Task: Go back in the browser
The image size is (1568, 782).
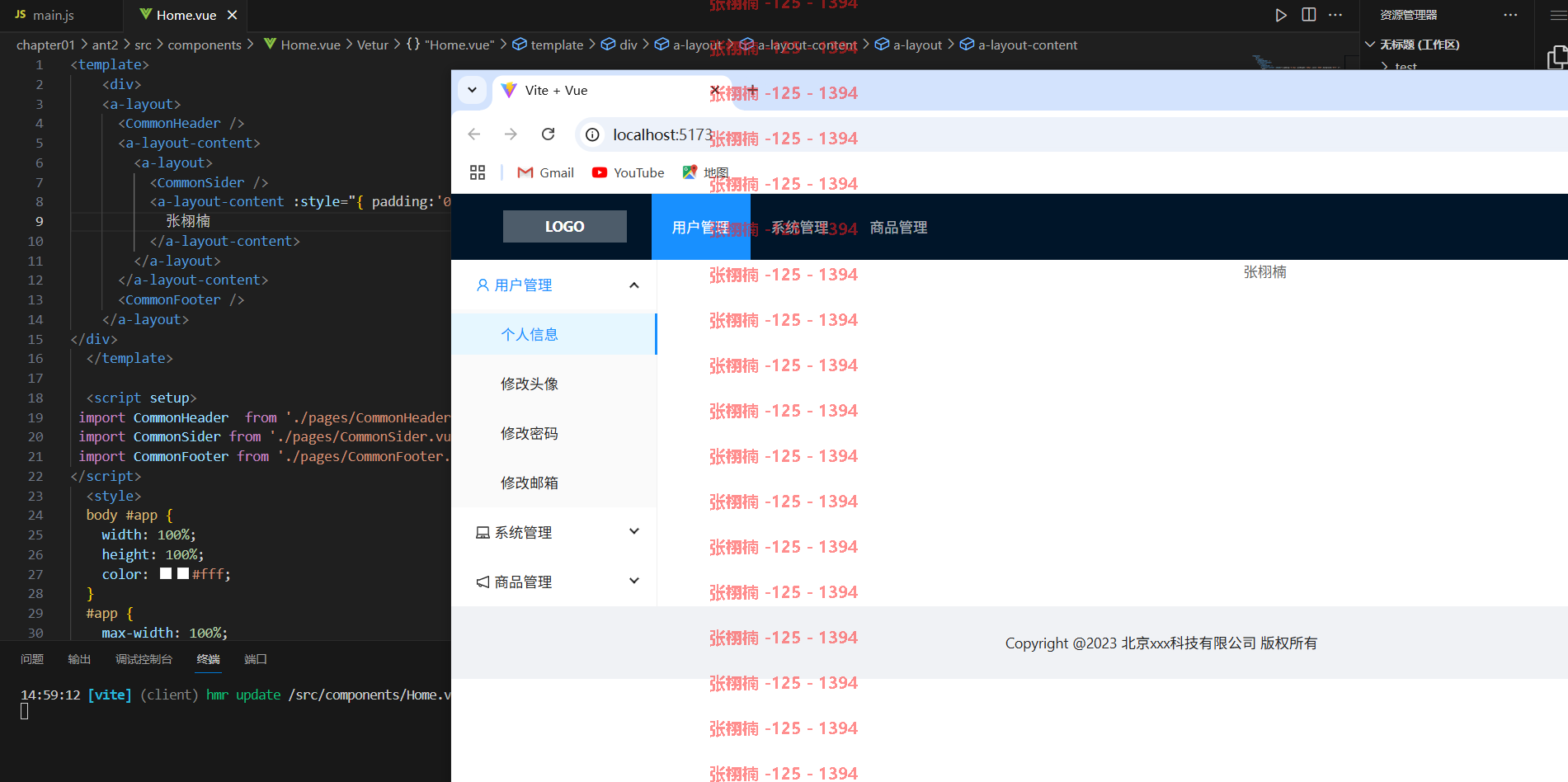Action: (x=473, y=134)
